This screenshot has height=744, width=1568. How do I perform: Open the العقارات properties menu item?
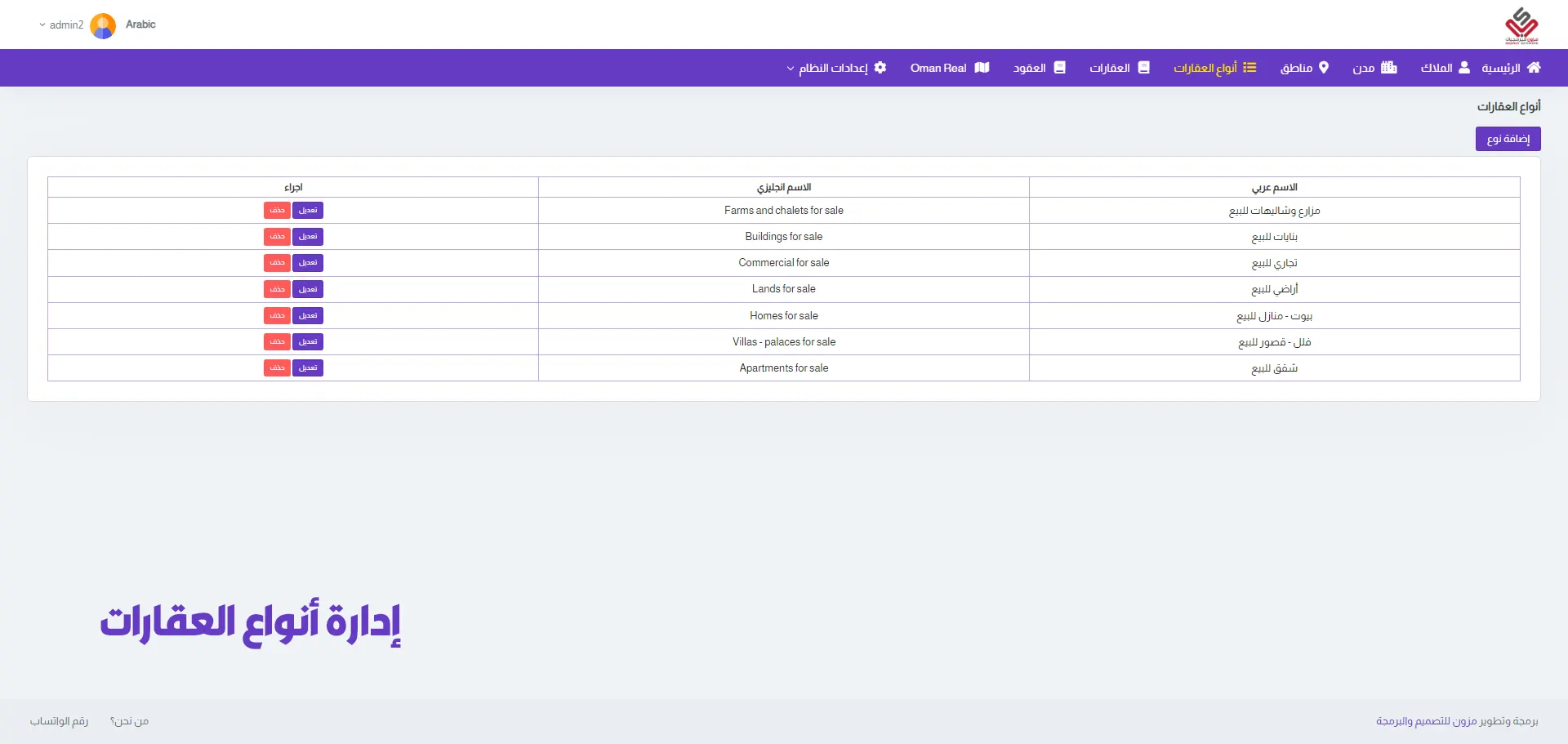coord(1119,68)
